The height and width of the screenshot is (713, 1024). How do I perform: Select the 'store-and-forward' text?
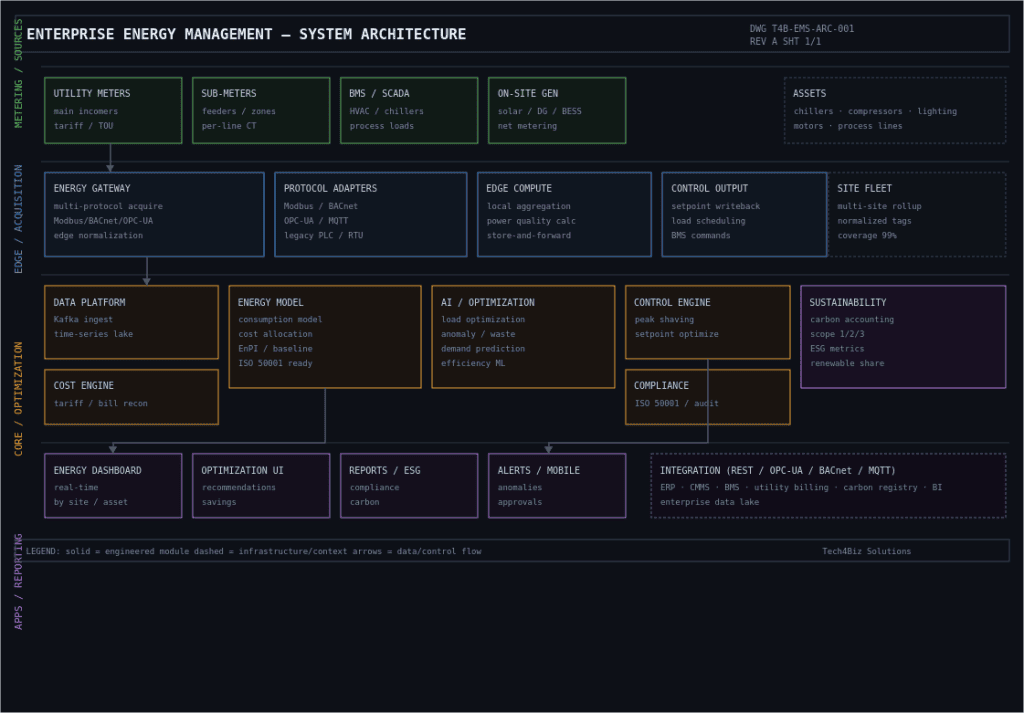pos(528,236)
